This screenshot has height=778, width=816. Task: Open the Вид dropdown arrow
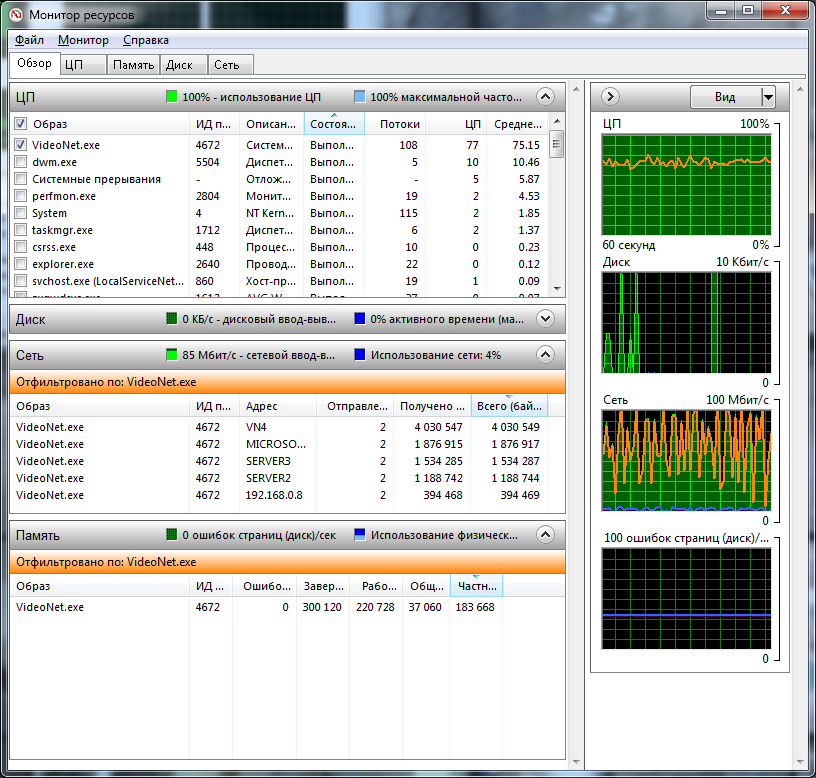coord(768,97)
